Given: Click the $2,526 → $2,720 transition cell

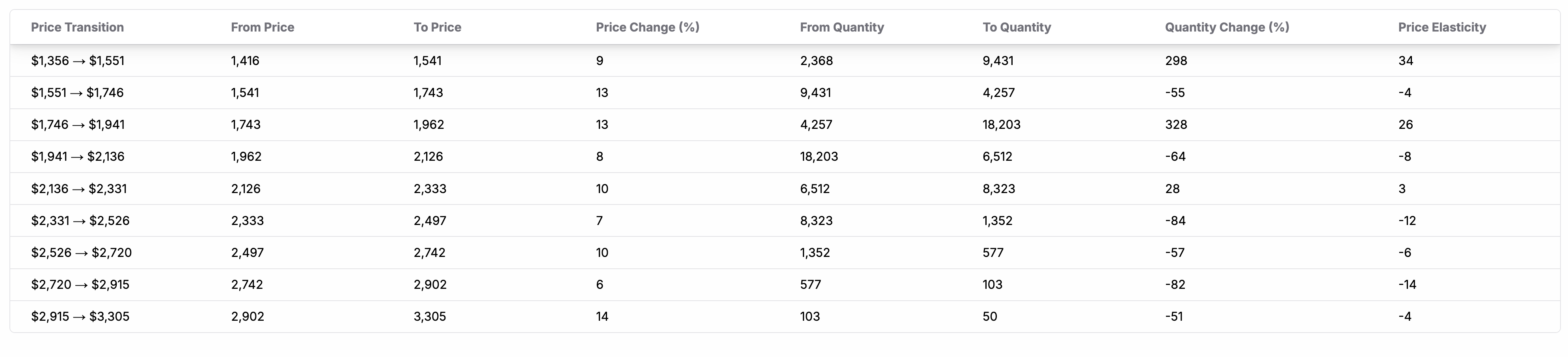Looking at the screenshot, I should 82,253.
